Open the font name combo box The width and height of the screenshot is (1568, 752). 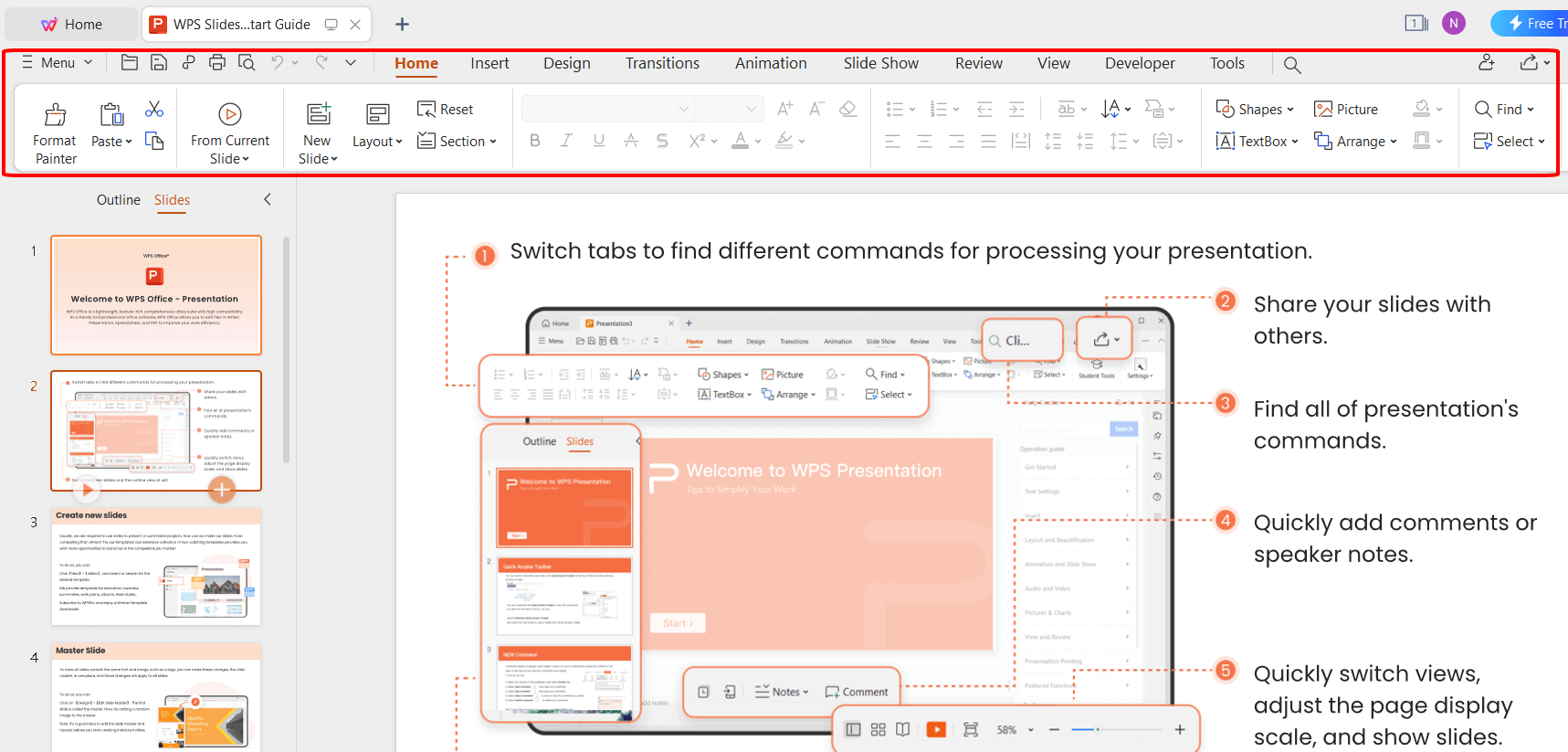tap(608, 109)
